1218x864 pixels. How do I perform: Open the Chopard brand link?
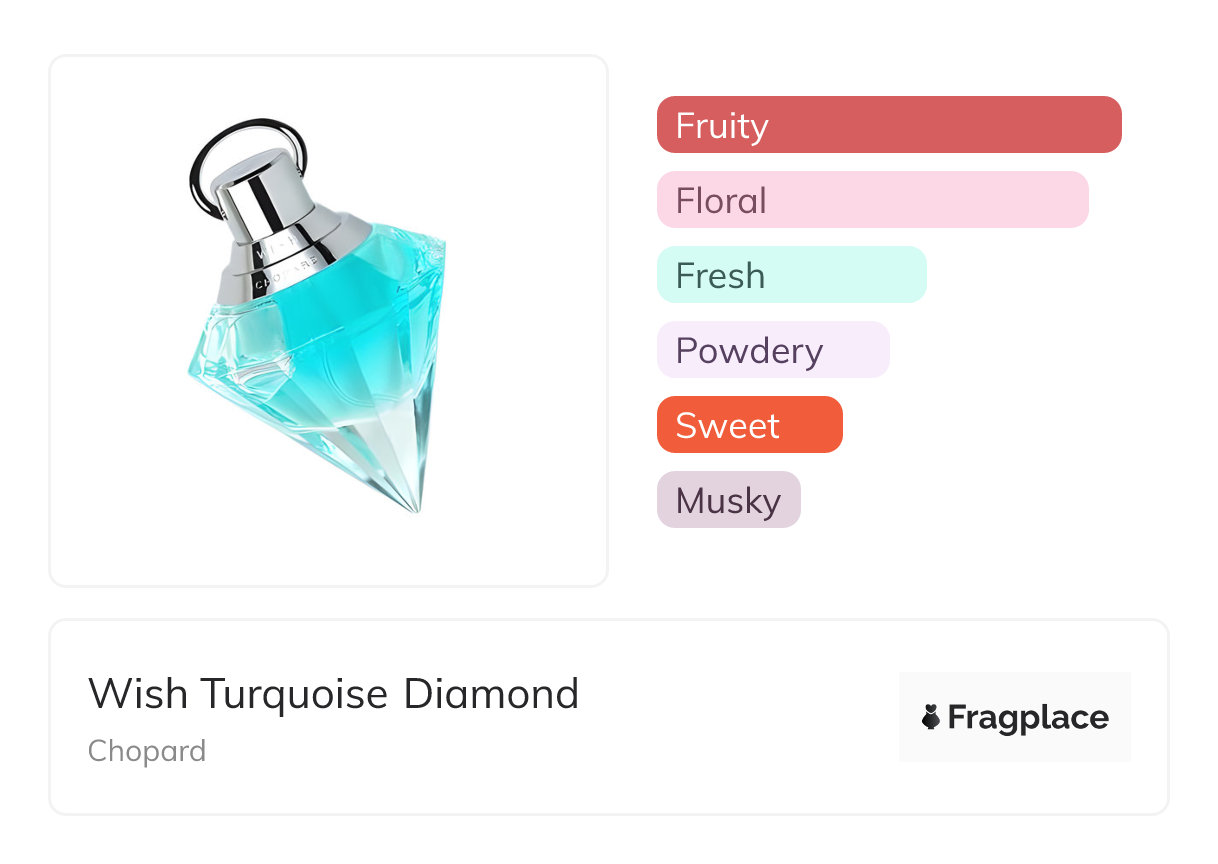[147, 751]
